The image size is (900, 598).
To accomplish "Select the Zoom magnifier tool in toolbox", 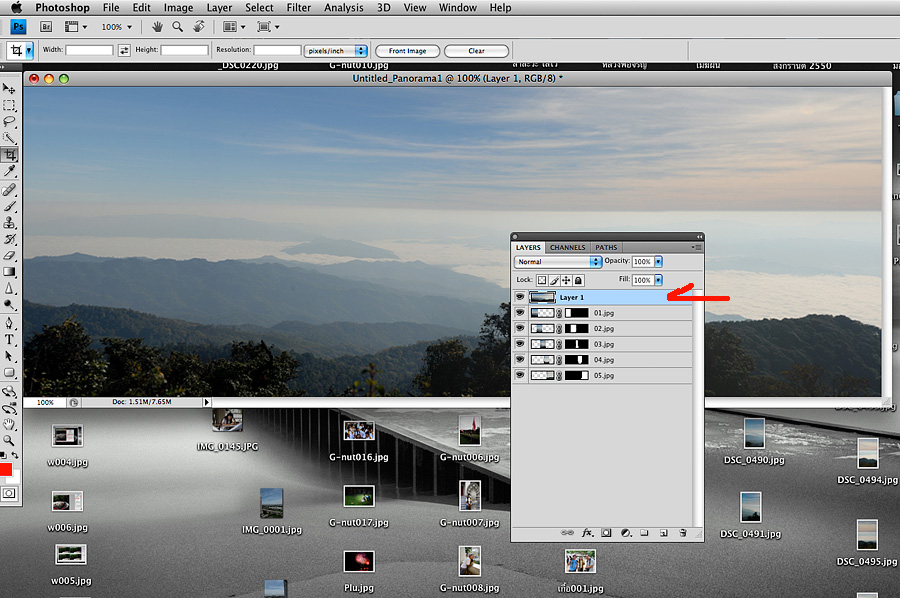I will point(9,440).
